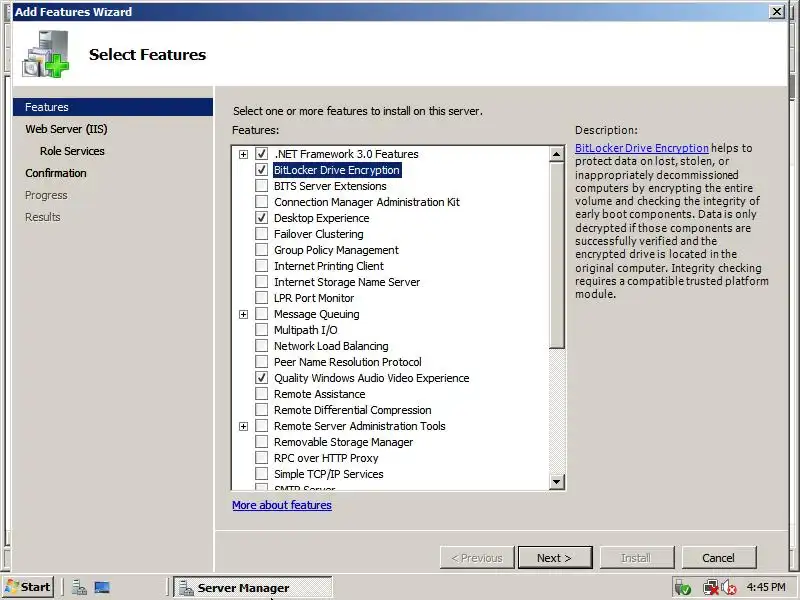Viewport: 800px width, 600px height.
Task: Go to Web Server (IIS) step
Action: point(66,129)
